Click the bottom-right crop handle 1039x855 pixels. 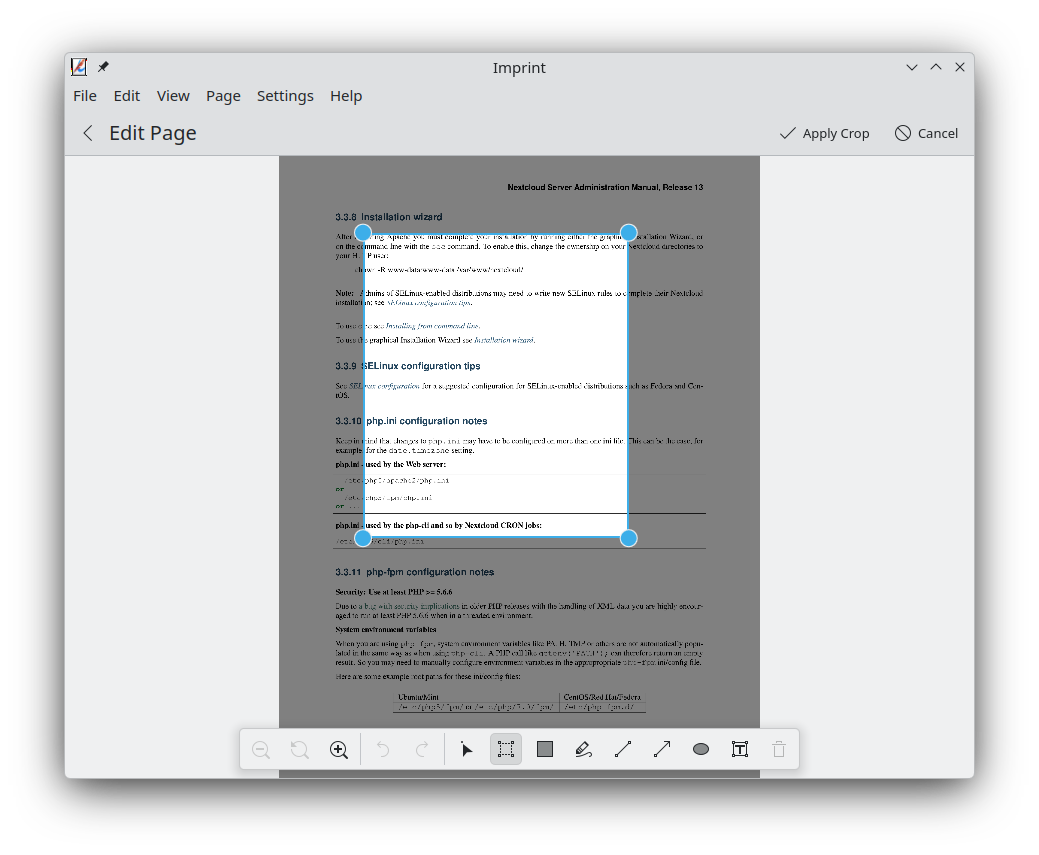[x=629, y=538]
